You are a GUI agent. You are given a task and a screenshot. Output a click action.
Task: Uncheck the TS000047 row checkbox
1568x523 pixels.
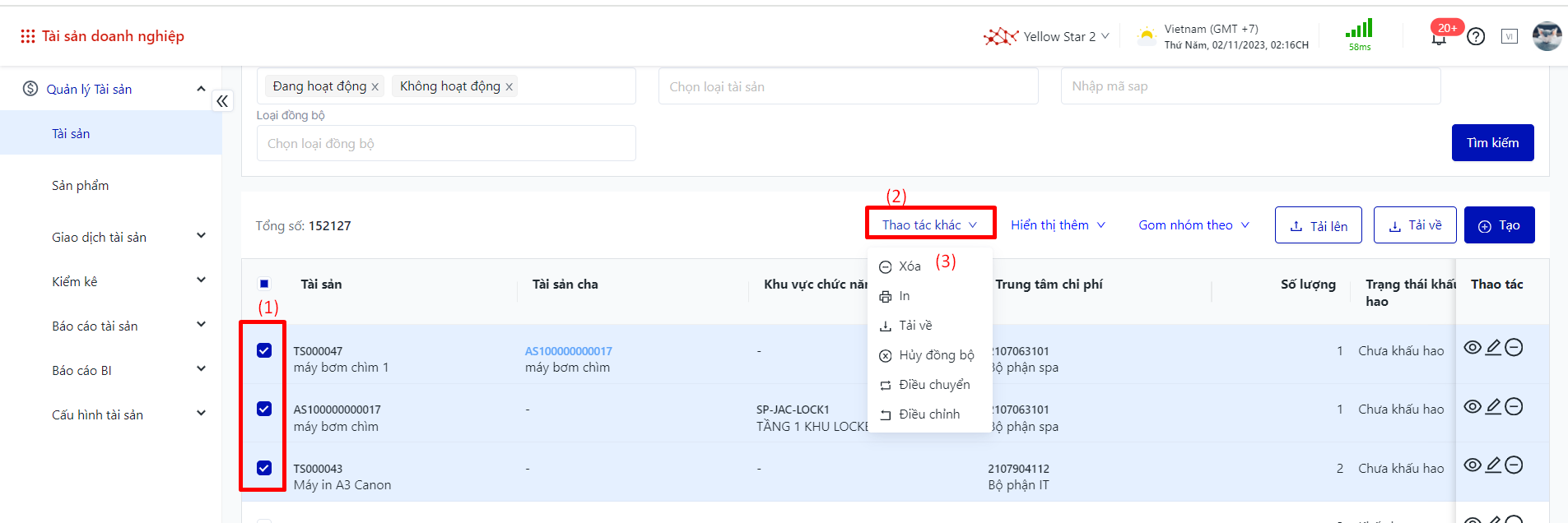pyautogui.click(x=264, y=350)
